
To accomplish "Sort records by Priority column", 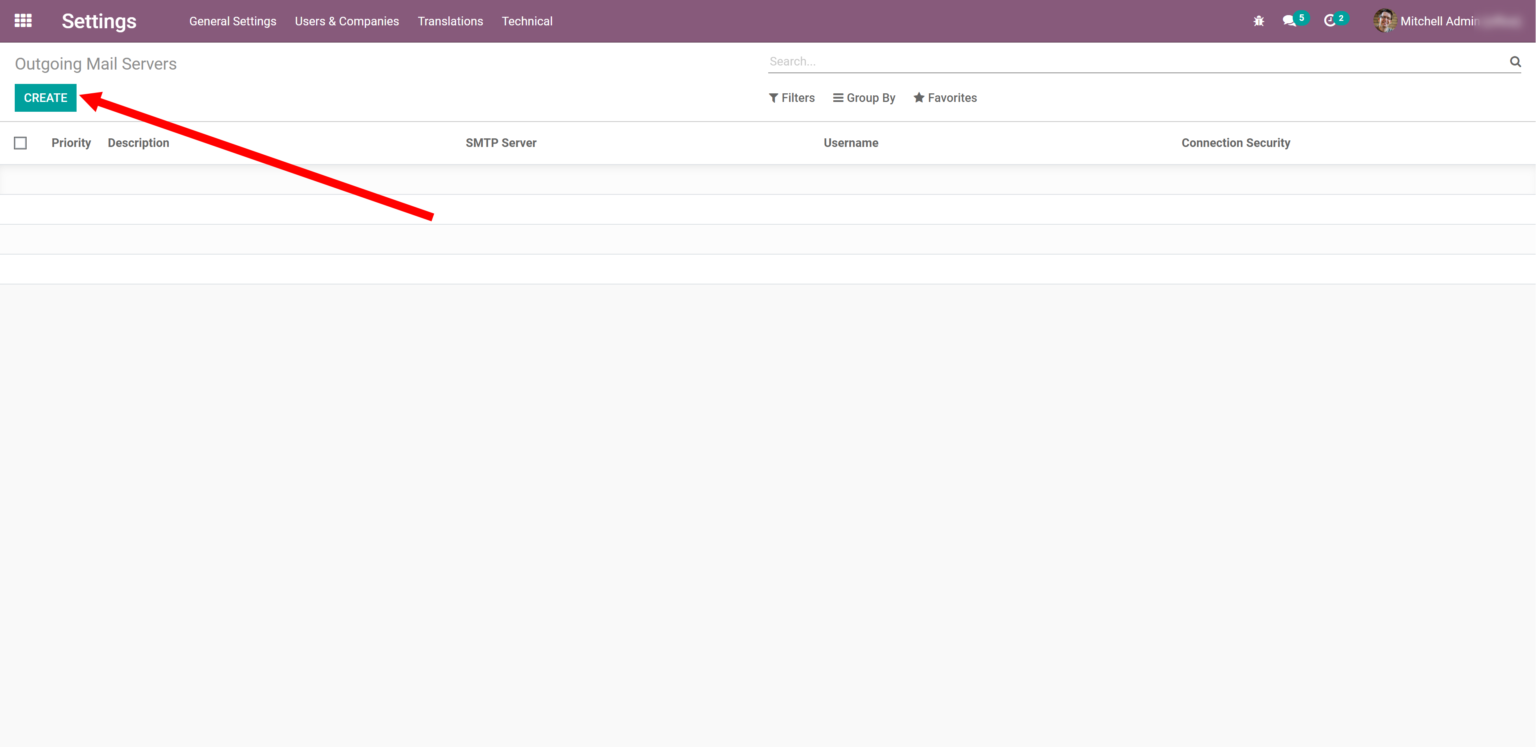I will pyautogui.click(x=70, y=142).
